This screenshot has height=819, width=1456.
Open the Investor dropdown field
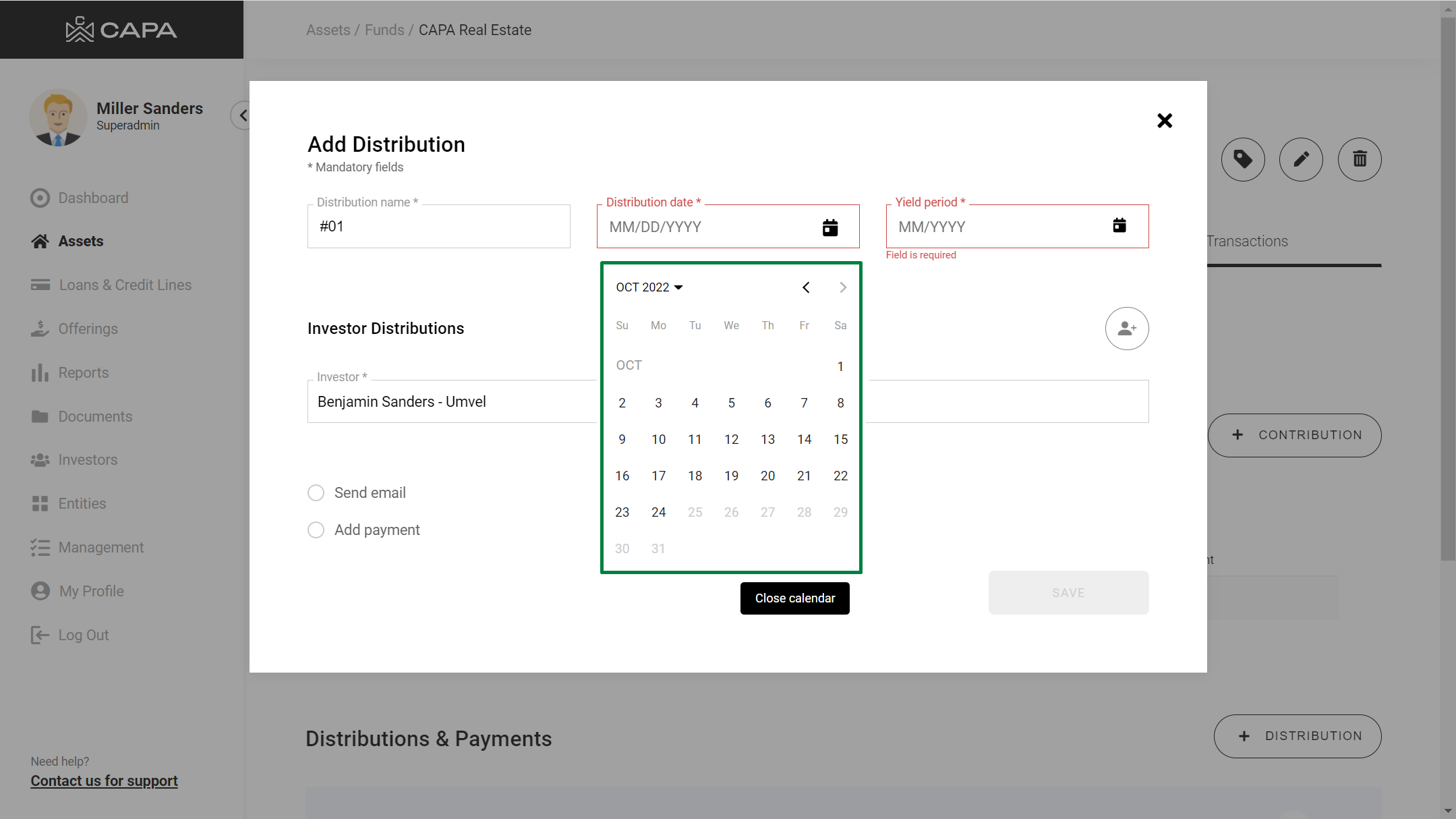(x=452, y=401)
